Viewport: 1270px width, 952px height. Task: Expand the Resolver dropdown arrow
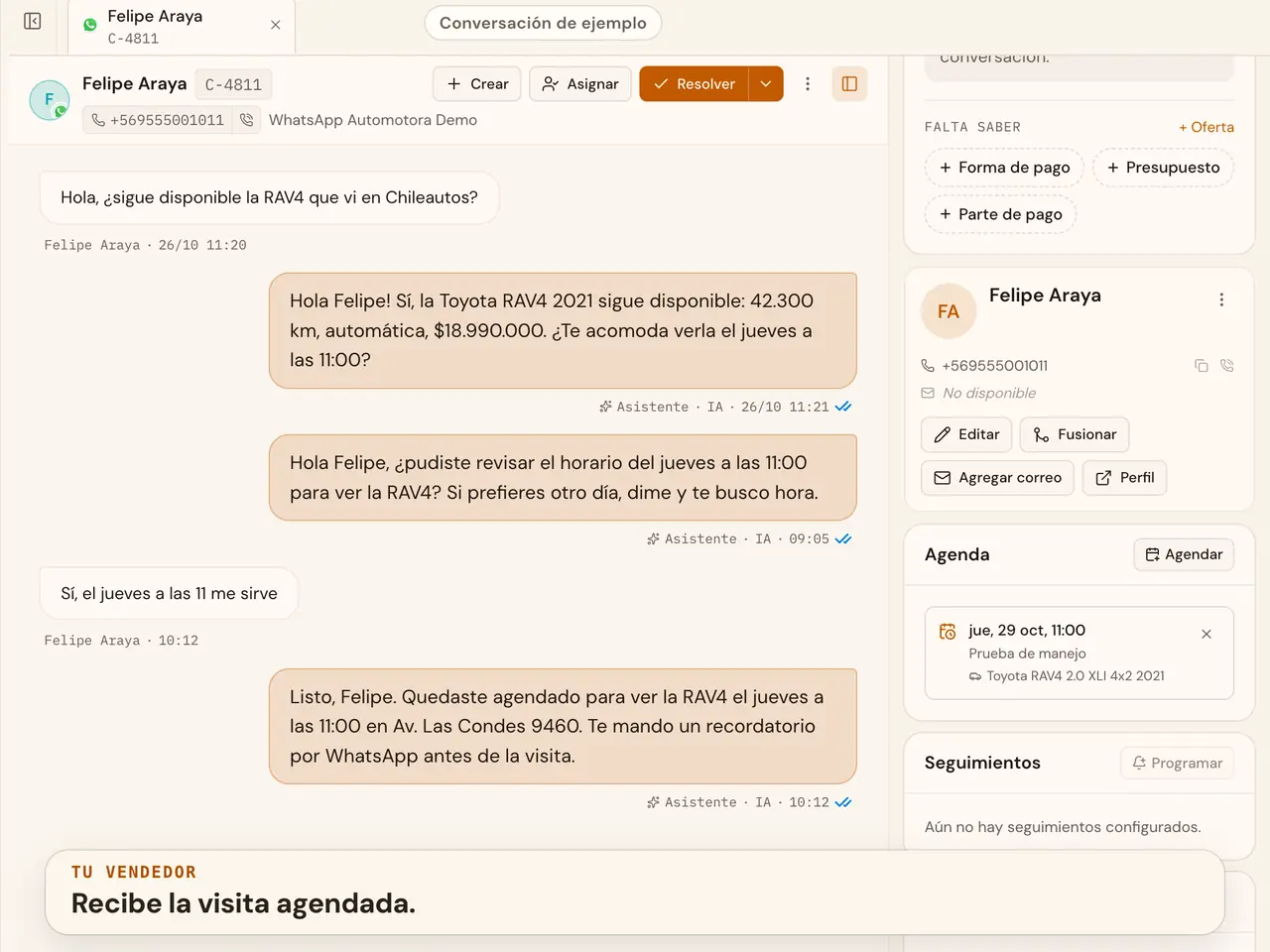[x=766, y=84]
